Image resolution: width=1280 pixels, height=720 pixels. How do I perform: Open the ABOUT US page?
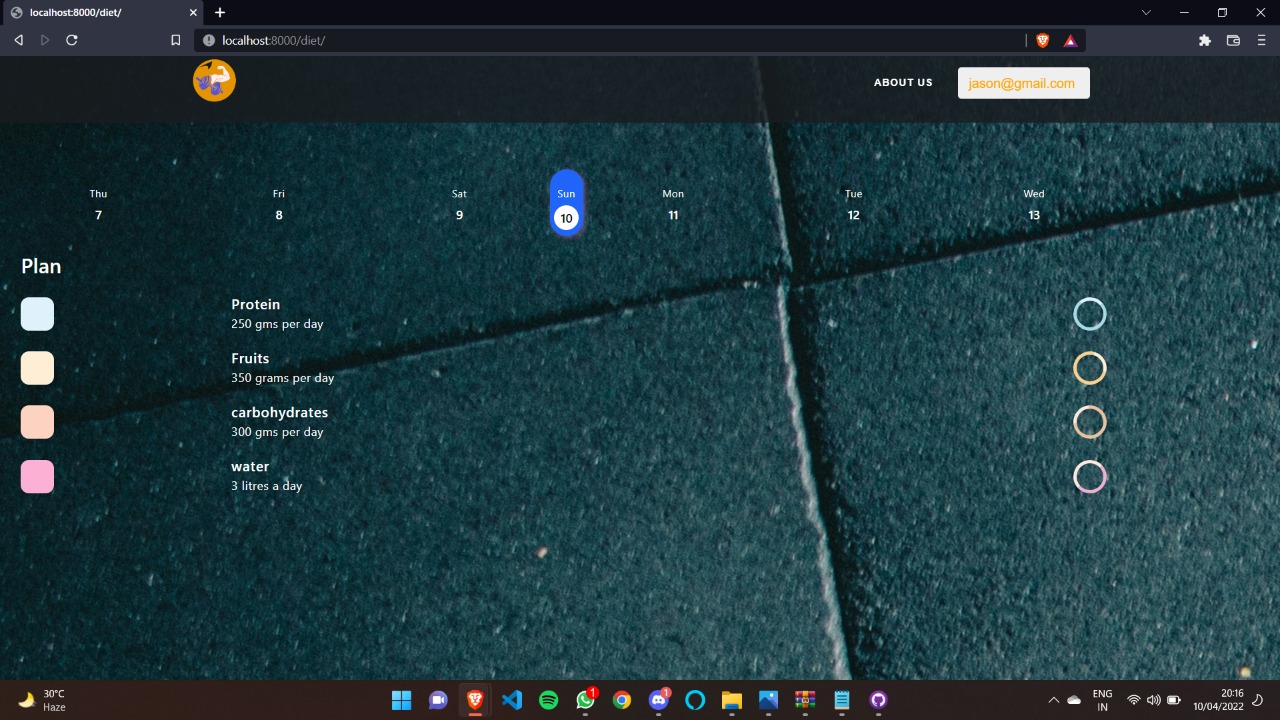(903, 83)
